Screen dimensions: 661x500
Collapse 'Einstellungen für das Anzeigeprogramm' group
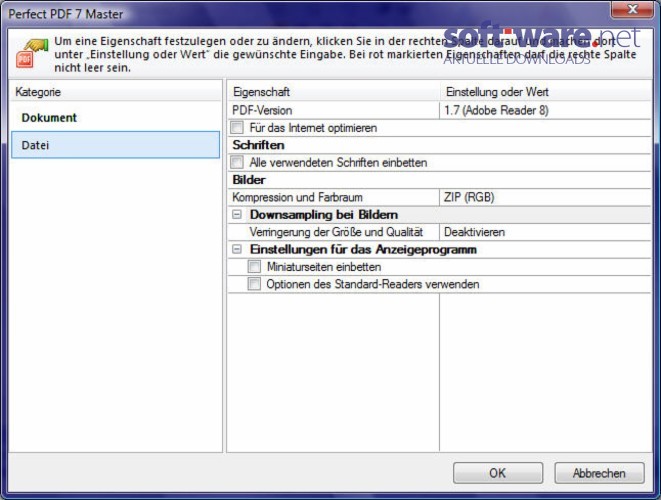(237, 249)
